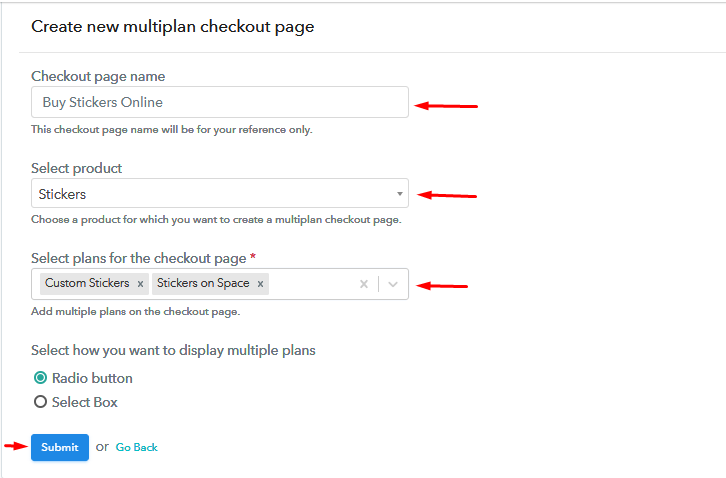The height and width of the screenshot is (478, 726).
Task: Choose the Radio button display option
Action: (41, 378)
